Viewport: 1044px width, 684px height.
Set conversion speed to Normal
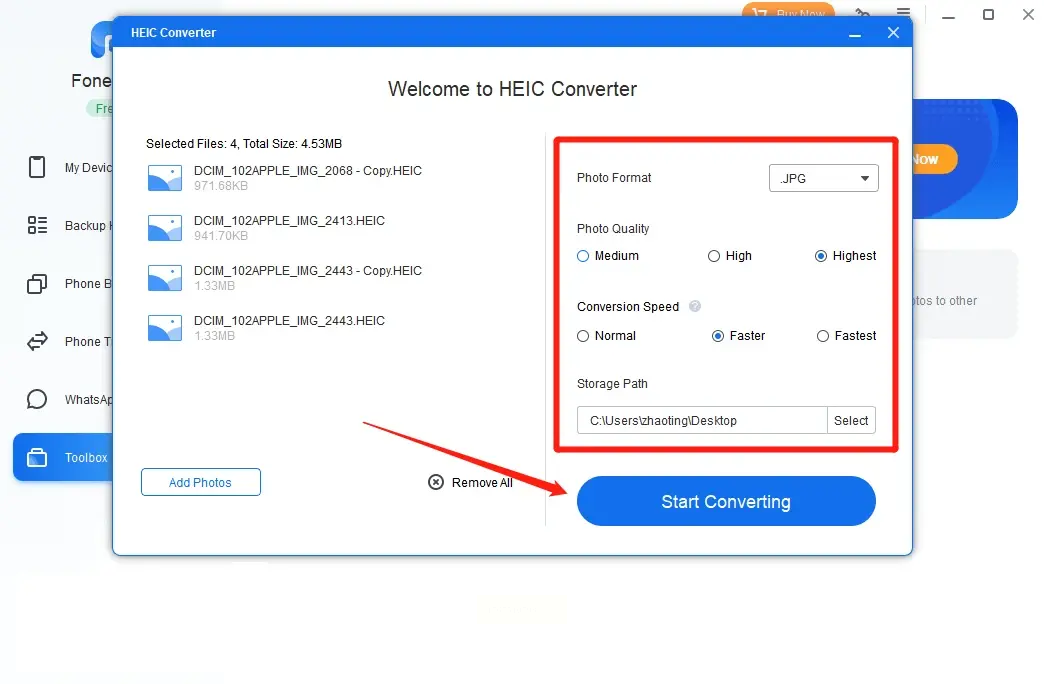tap(606, 336)
